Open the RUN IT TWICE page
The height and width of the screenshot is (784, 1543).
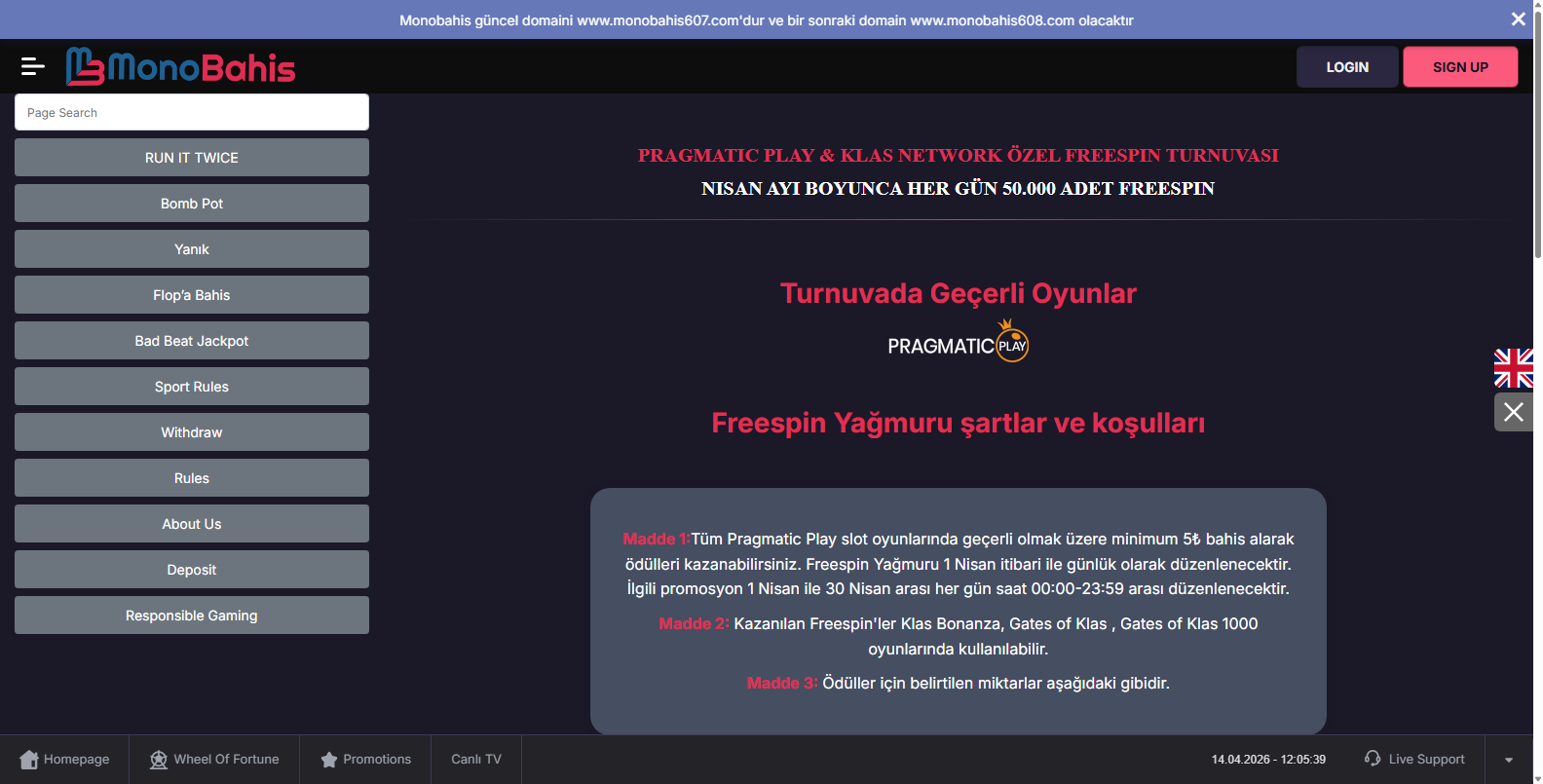point(192,158)
